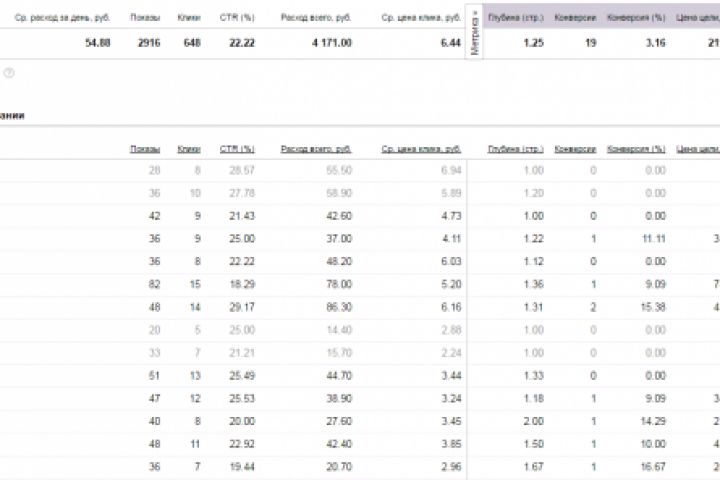The height and width of the screenshot is (480, 720).
Task: Click the spend cell 78.00
Action: [339, 284]
